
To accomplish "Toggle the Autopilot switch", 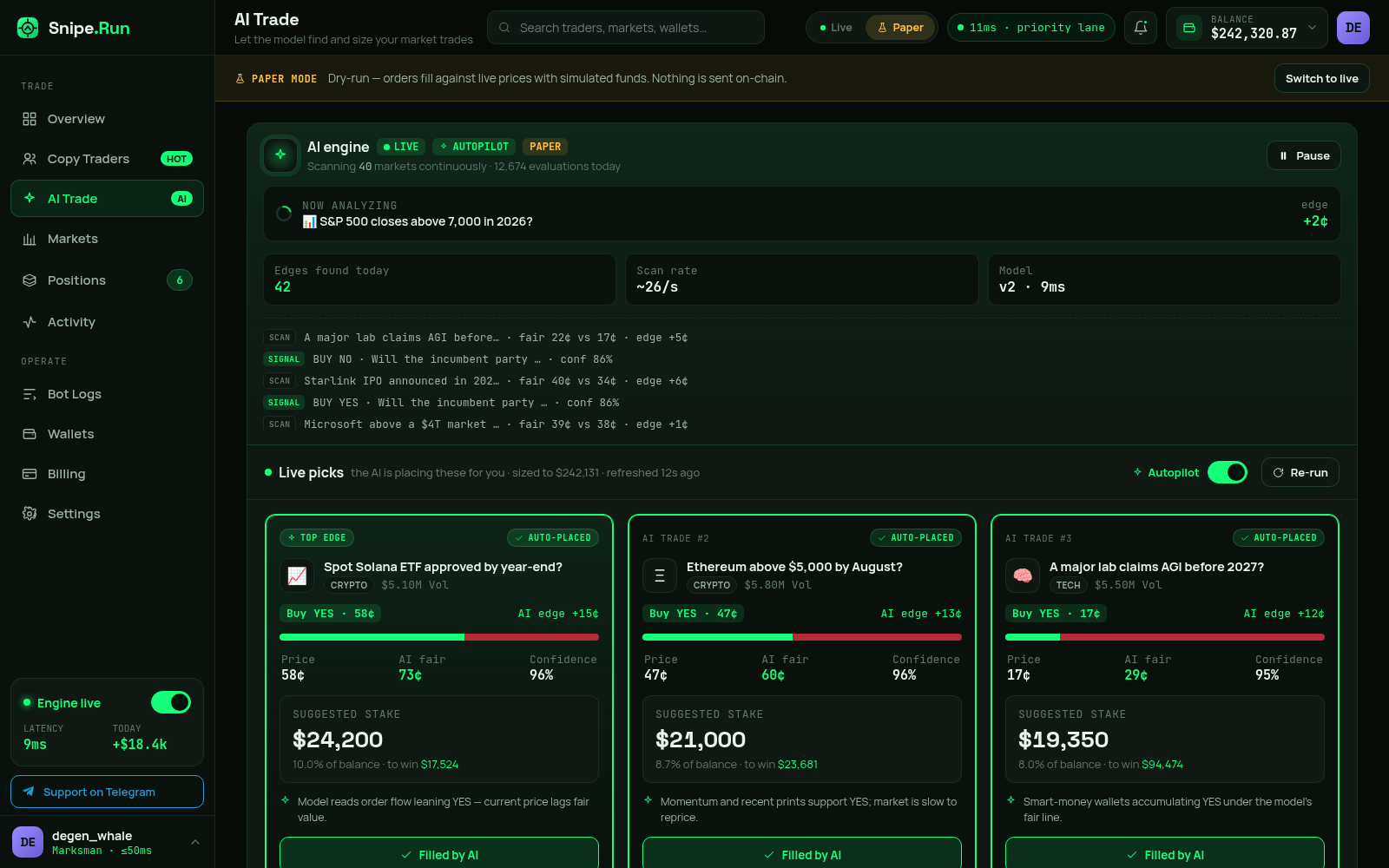I will click(x=1228, y=472).
